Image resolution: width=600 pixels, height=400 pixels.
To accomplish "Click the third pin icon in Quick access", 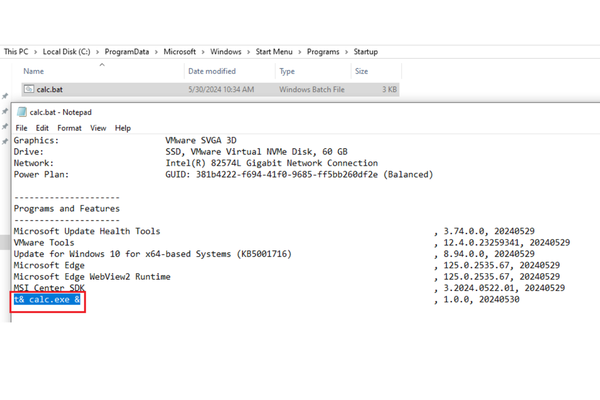I will tap(5, 126).
